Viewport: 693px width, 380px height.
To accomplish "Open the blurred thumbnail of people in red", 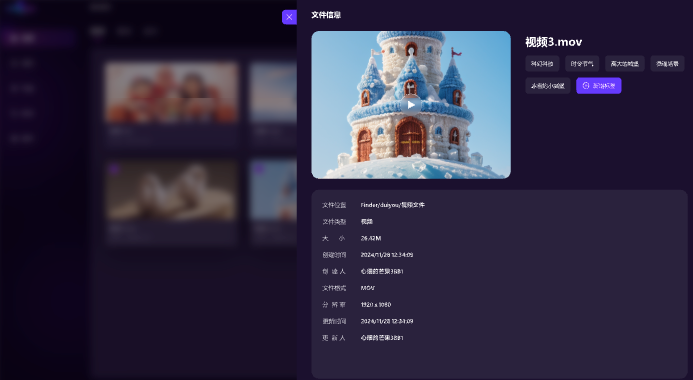I will point(171,92).
